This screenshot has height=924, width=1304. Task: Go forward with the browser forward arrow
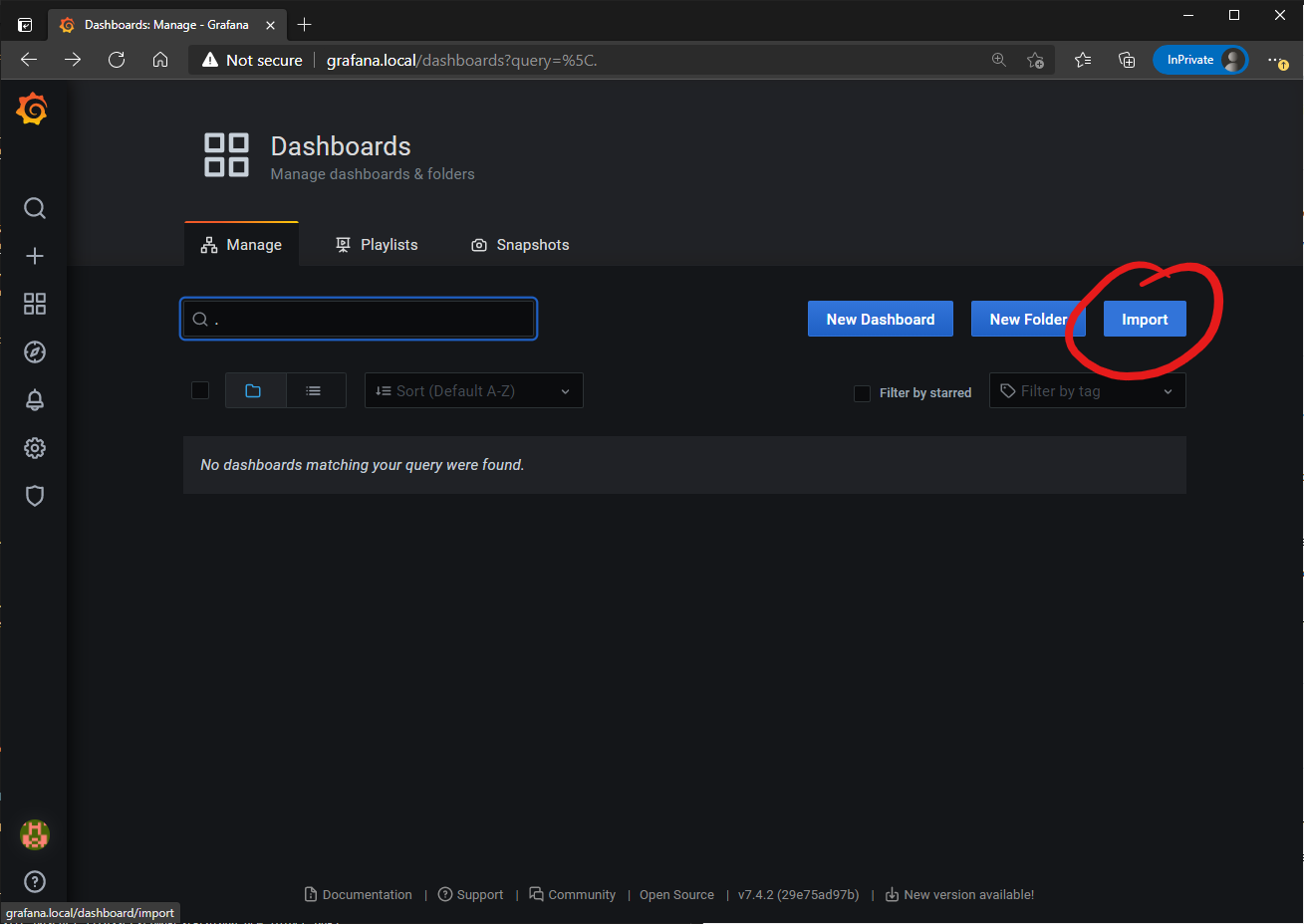[73, 60]
